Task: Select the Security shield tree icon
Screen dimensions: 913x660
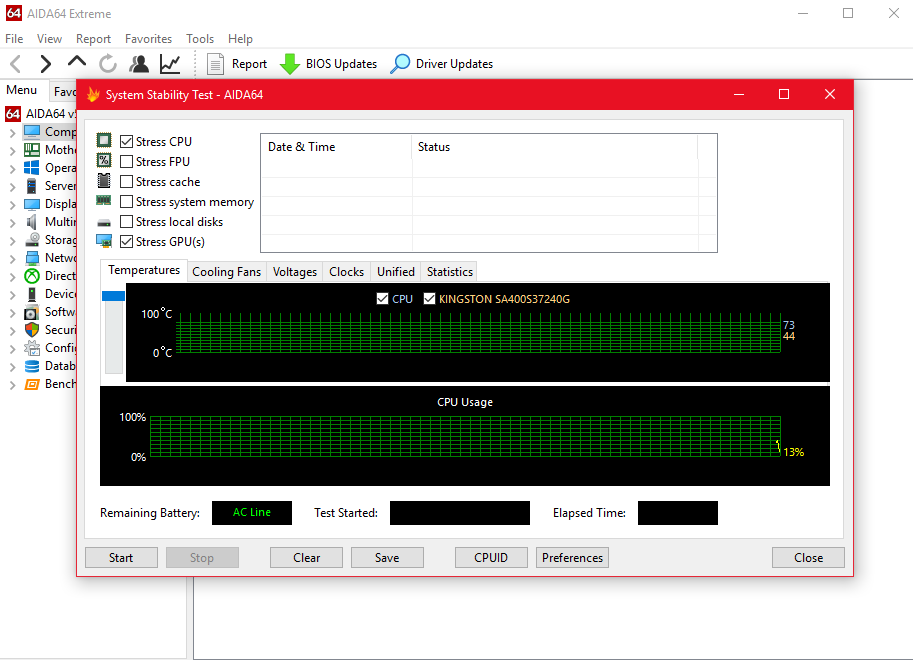Action: pyautogui.click(x=32, y=330)
